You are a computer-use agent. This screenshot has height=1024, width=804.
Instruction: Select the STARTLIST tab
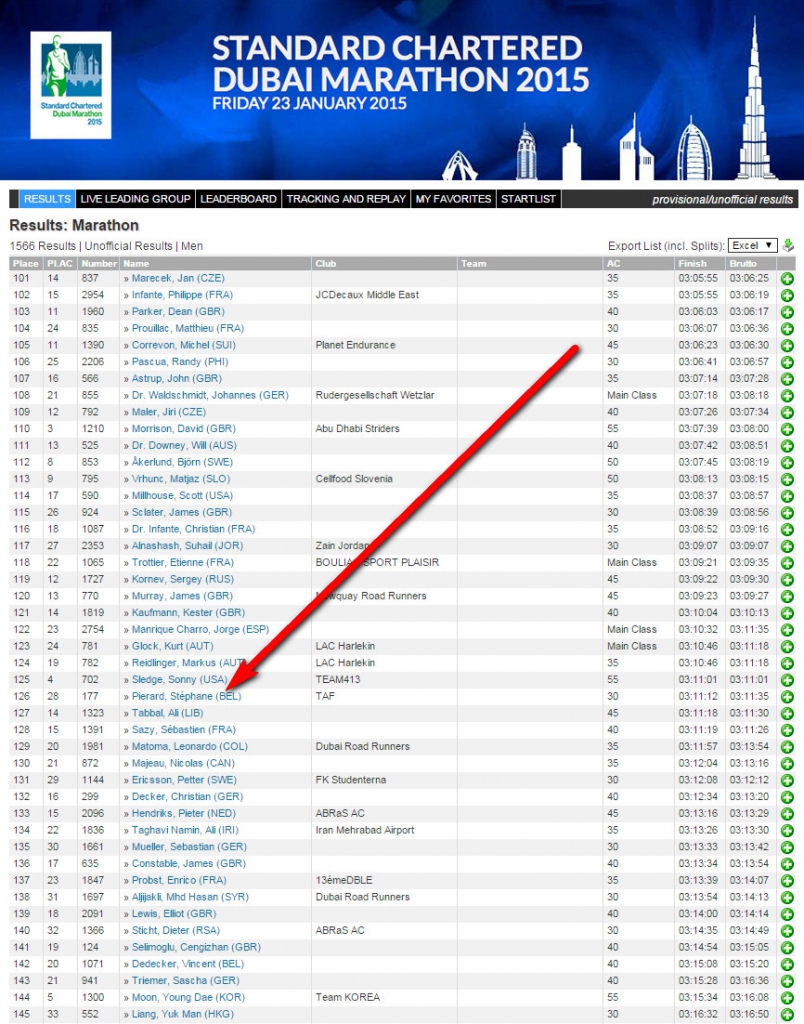tap(528, 199)
